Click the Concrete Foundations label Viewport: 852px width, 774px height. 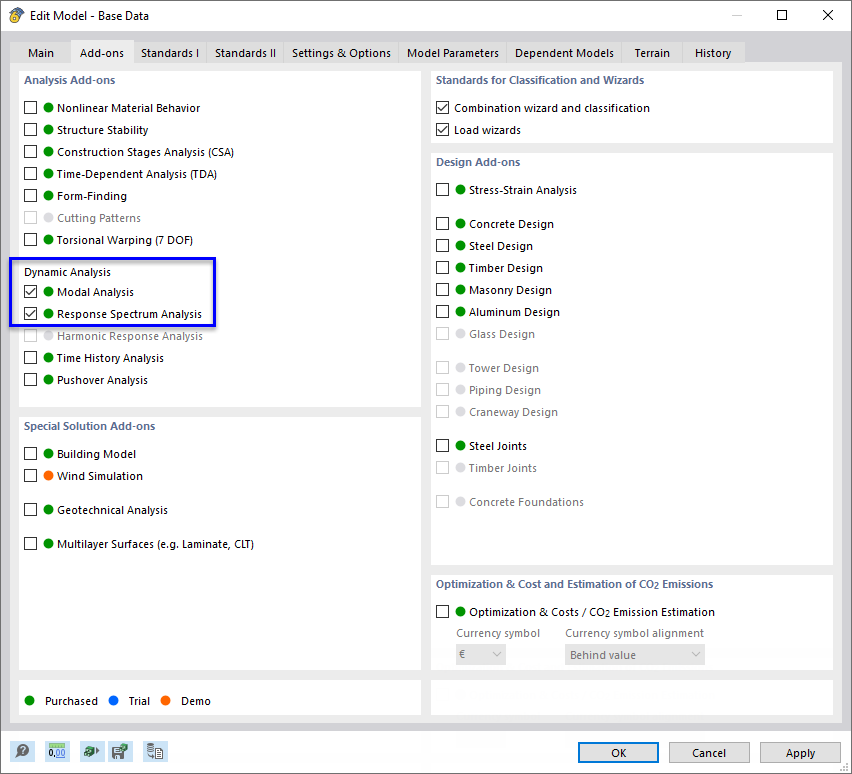pyautogui.click(x=527, y=502)
